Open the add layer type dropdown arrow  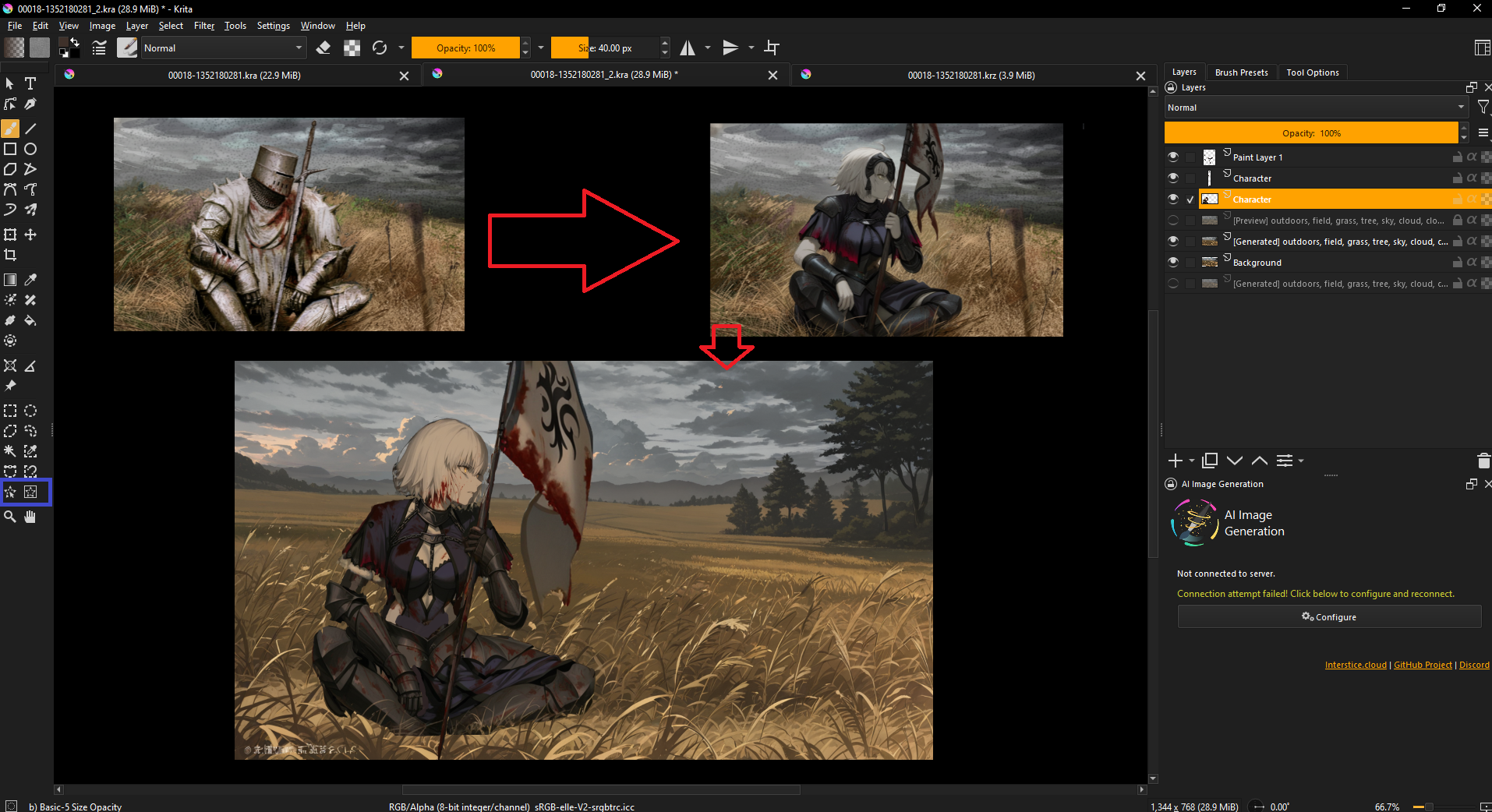click(1192, 461)
